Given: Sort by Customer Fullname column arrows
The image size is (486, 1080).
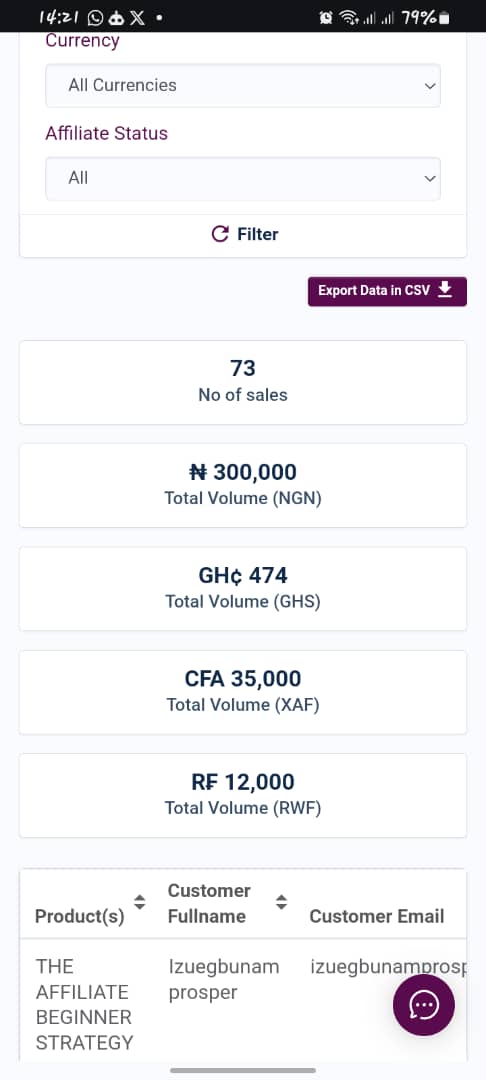Looking at the screenshot, I should [x=281, y=902].
